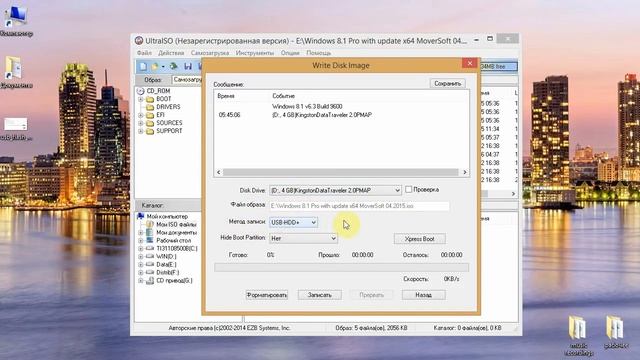Click the left arrow of message log scrollbar
Screen dimensions: 640x360
click(x=219, y=172)
